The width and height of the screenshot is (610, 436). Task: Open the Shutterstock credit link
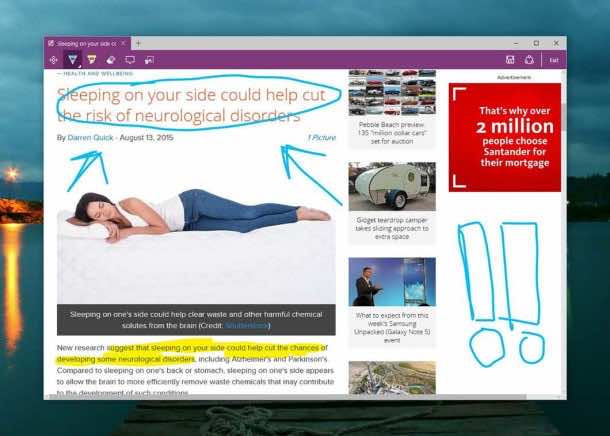(246, 325)
